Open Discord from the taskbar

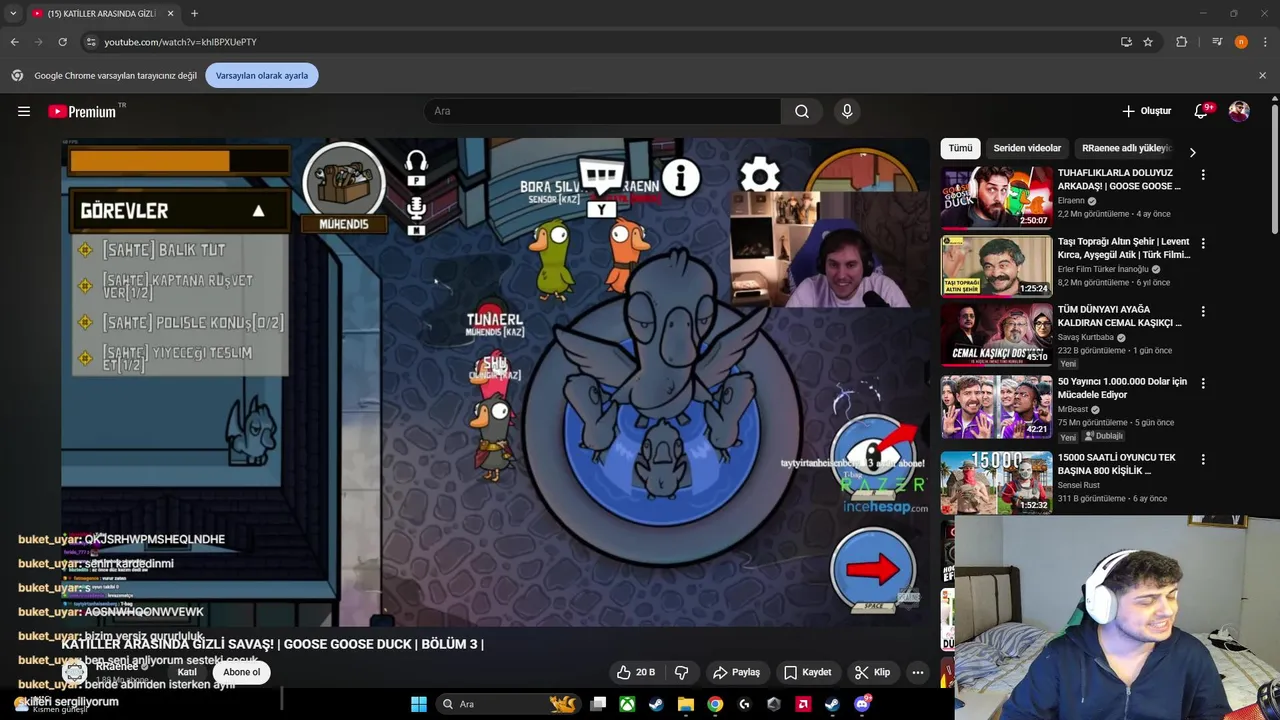click(x=862, y=704)
